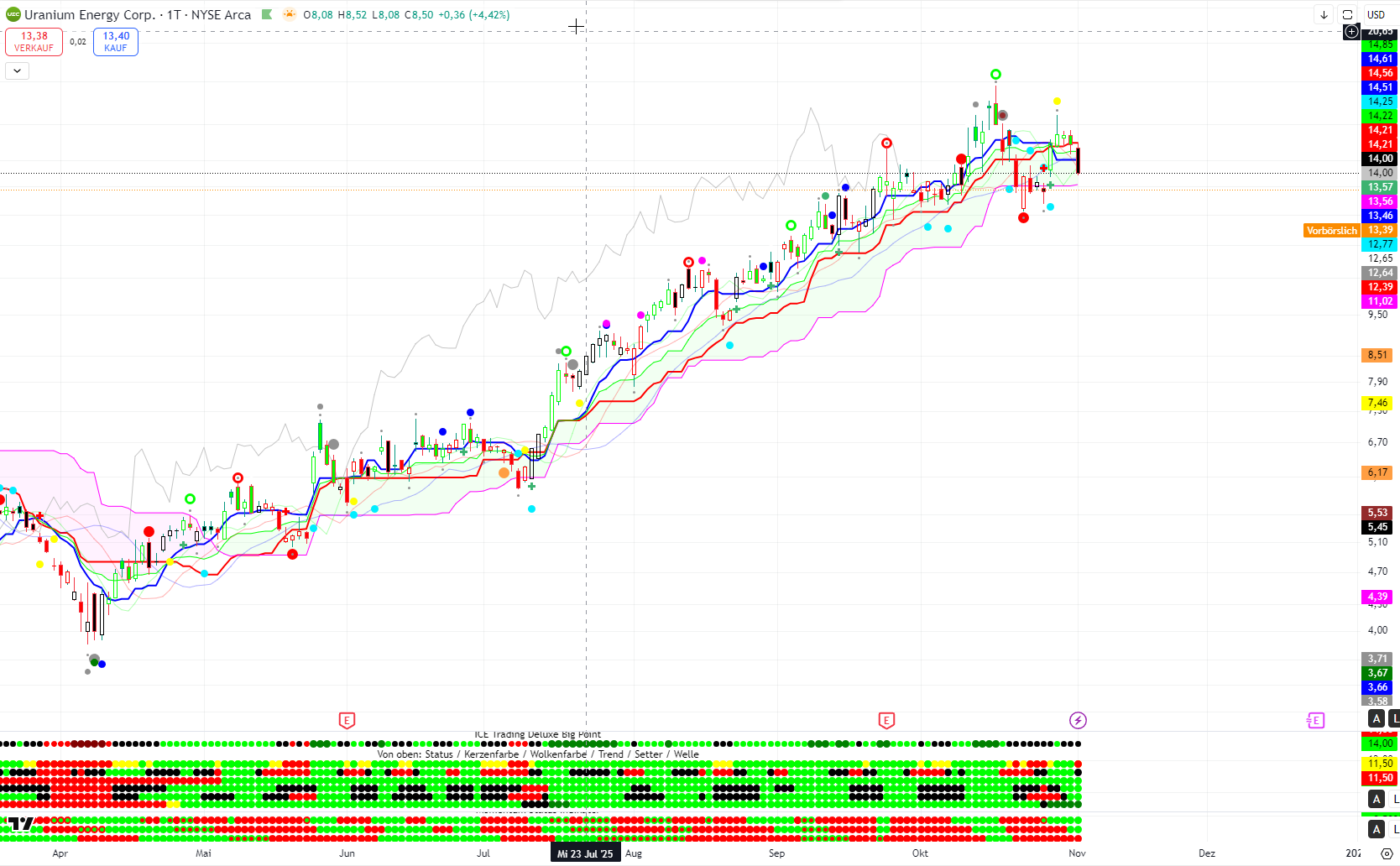Toggle auto scale A in the middle indicator pane
Viewport: 1400px width, 866px height.
1376,799
